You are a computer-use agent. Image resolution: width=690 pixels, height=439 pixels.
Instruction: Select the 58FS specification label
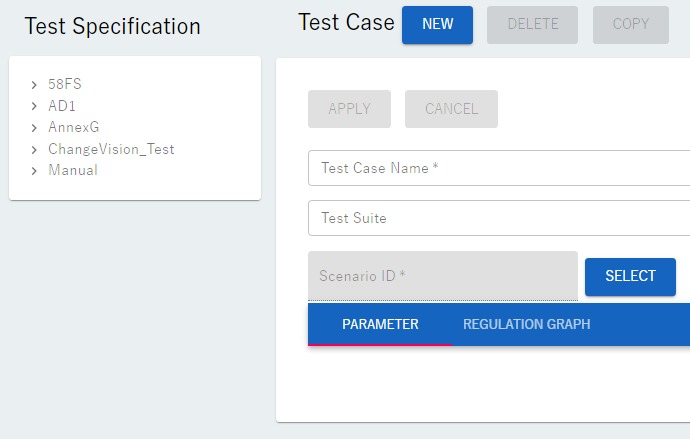(x=65, y=85)
